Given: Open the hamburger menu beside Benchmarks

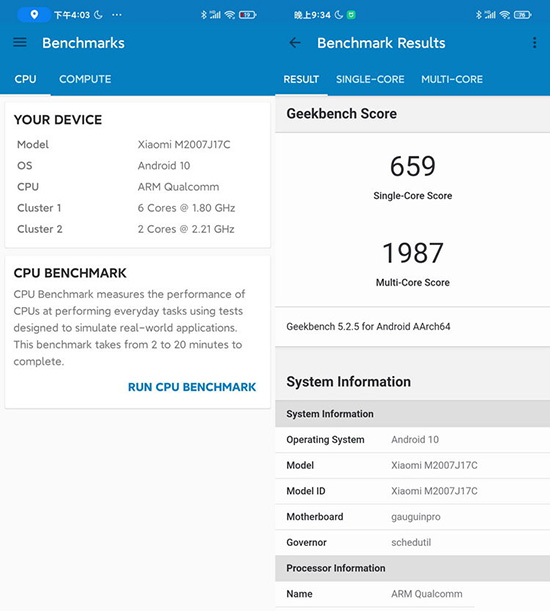Looking at the screenshot, I should [20, 42].
